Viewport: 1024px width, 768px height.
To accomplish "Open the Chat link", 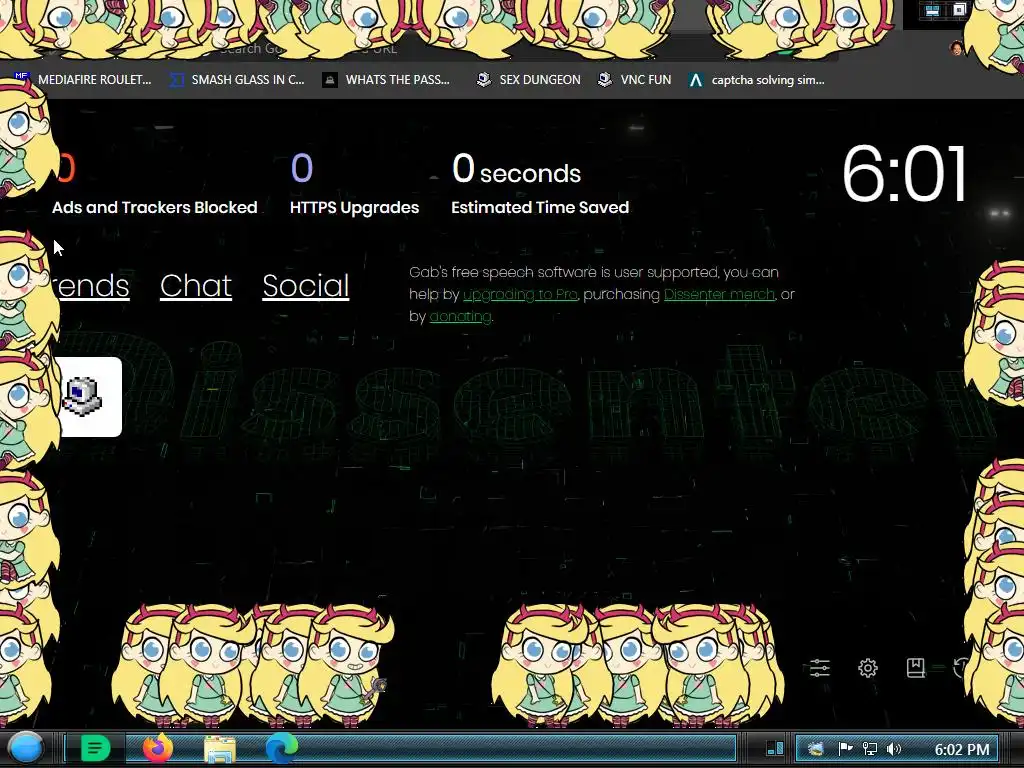I will coord(195,286).
